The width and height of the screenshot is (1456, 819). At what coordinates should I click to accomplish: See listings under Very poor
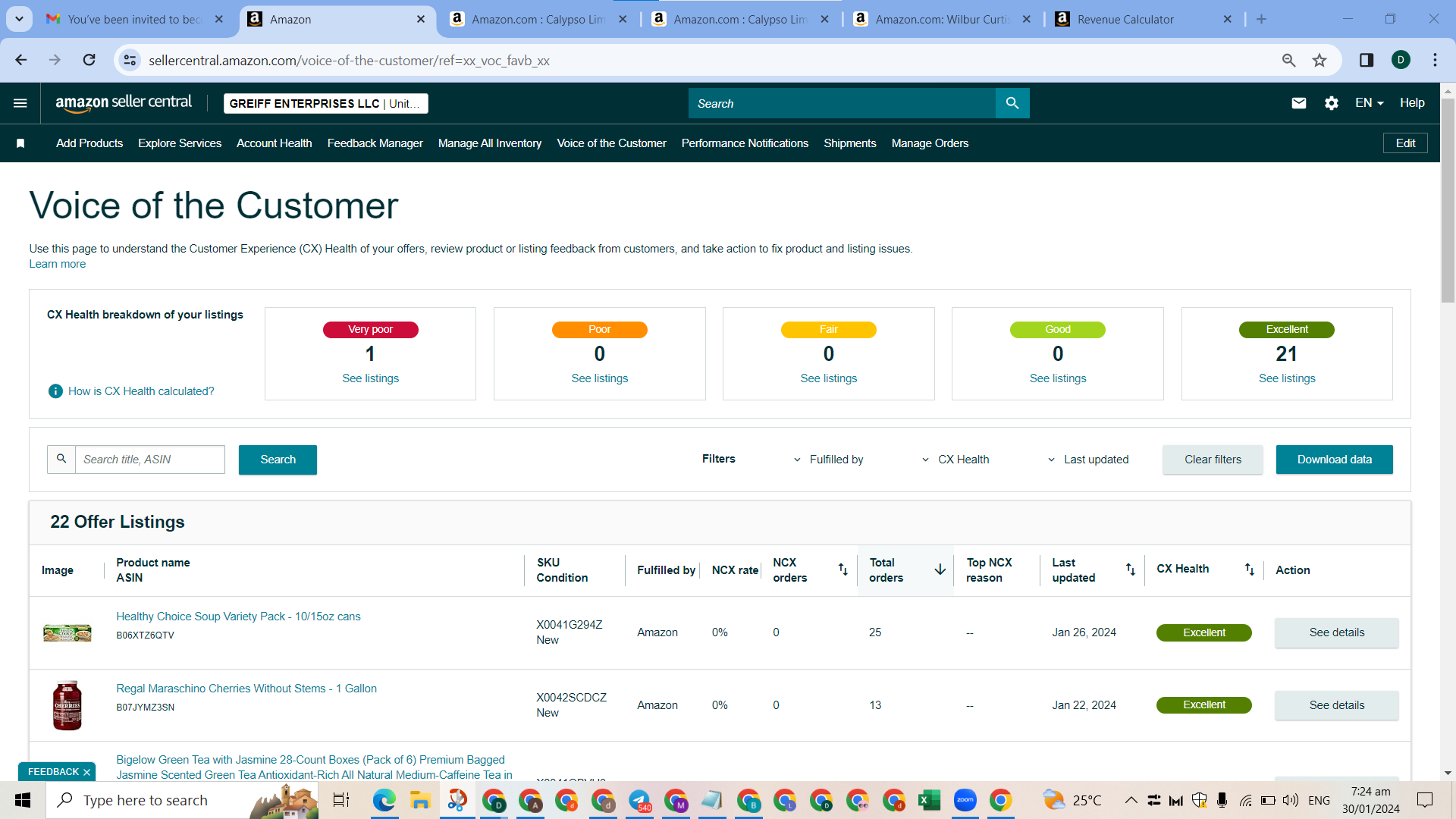pyautogui.click(x=370, y=378)
